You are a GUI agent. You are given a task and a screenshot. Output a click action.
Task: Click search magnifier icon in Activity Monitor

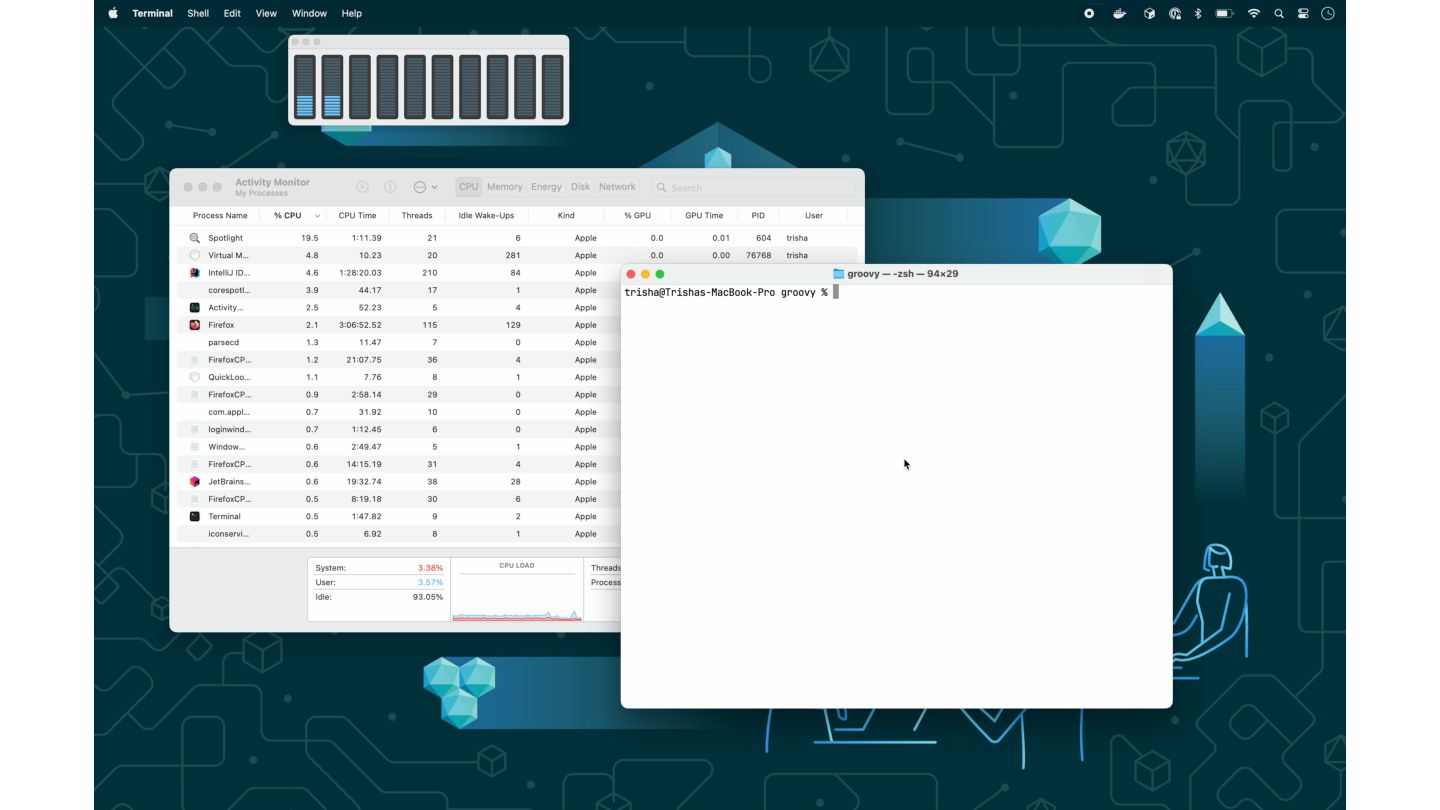(x=661, y=187)
